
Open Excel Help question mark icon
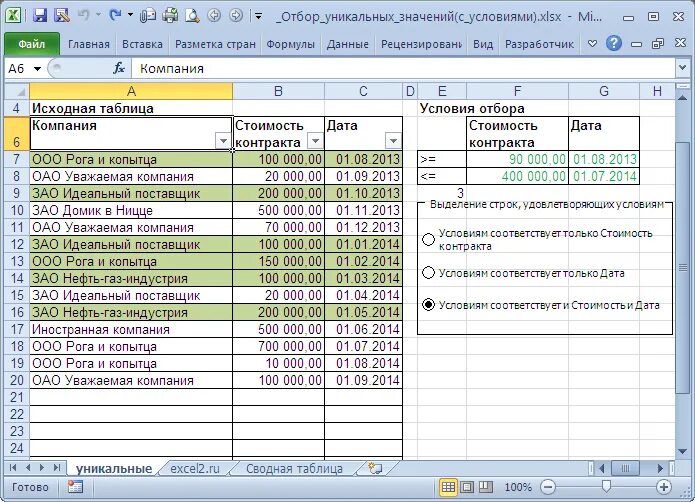(613, 43)
